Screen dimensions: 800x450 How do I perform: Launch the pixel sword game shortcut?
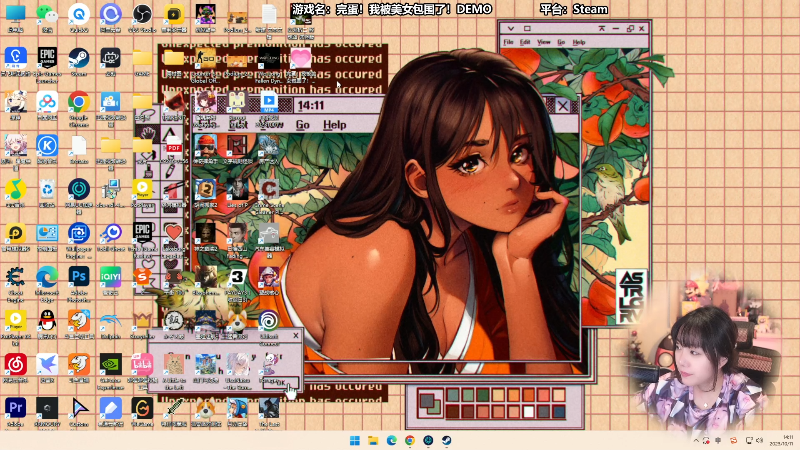(x=173, y=408)
